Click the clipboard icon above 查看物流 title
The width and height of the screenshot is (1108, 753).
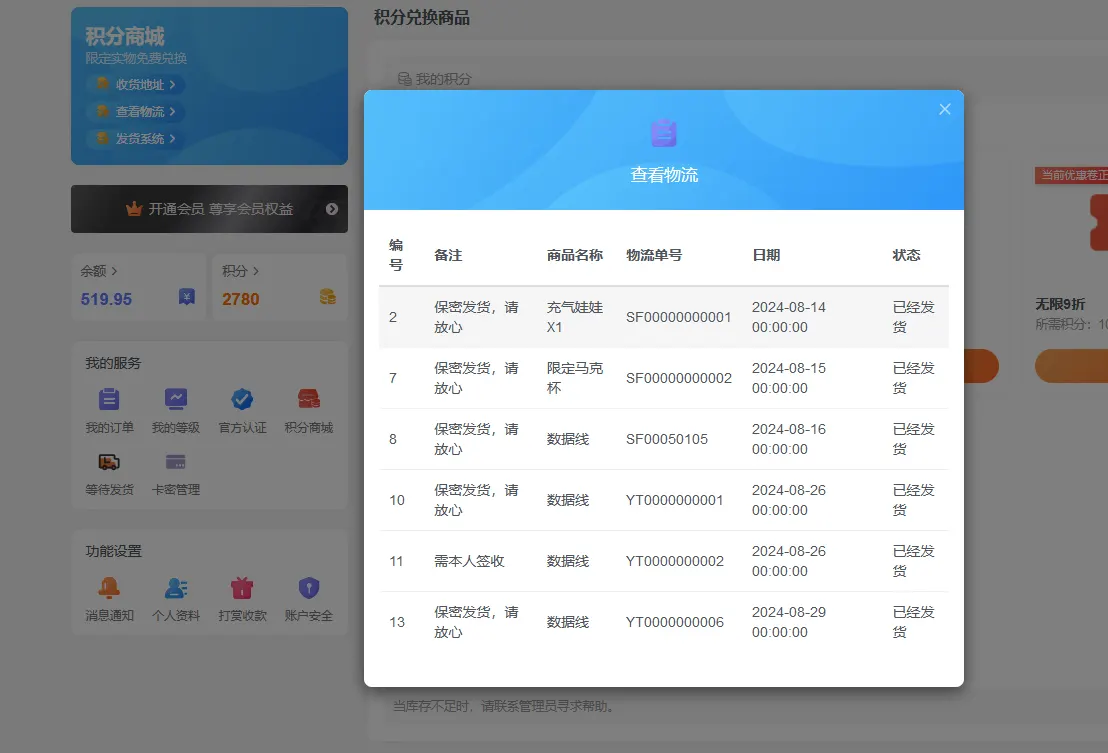click(664, 133)
